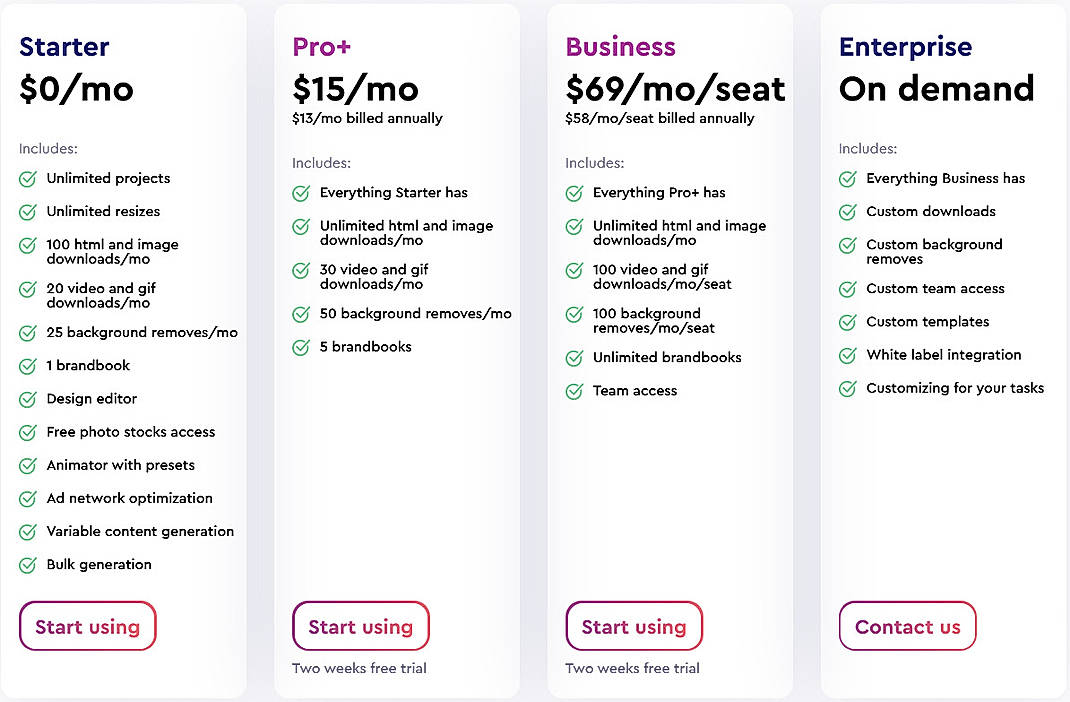Click the checkmark beside Custom templates

pyautogui.click(x=847, y=322)
